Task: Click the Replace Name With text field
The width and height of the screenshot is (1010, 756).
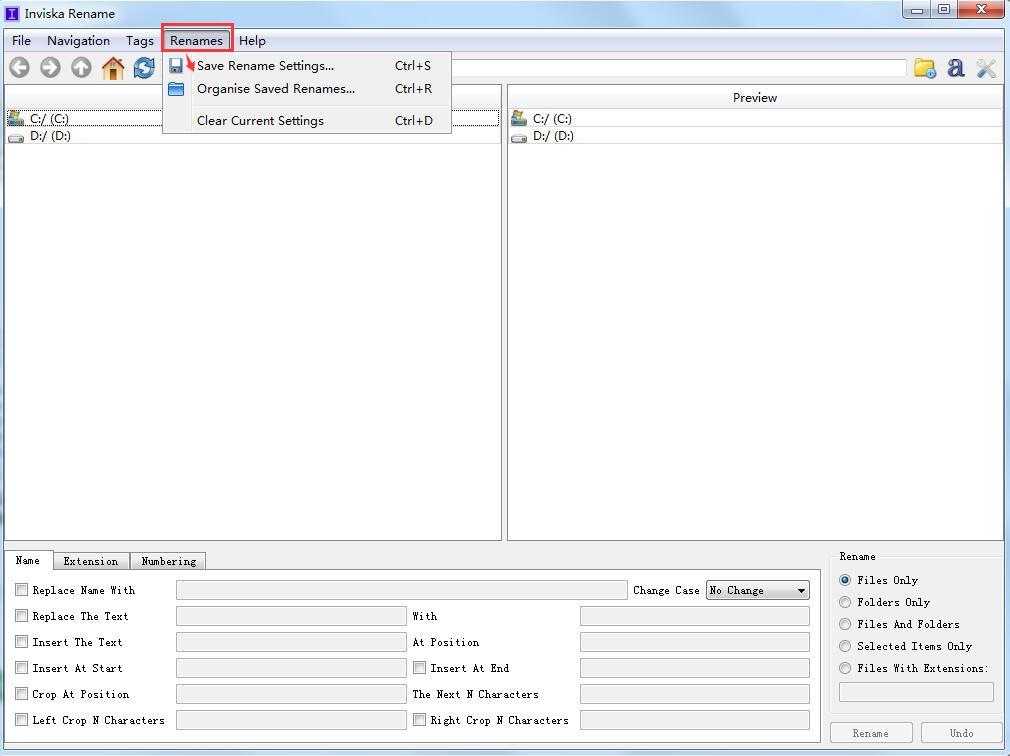Action: pos(401,590)
